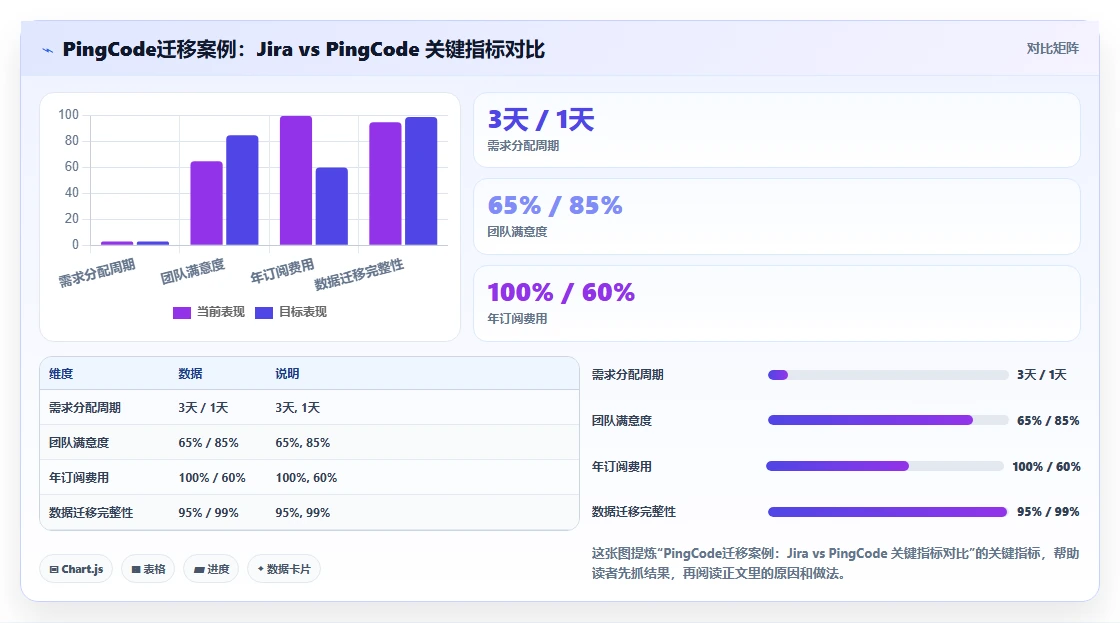Click the blue 年订阅费用 target bar in chart
This screenshot has width=1120, height=623.
[x=331, y=206]
